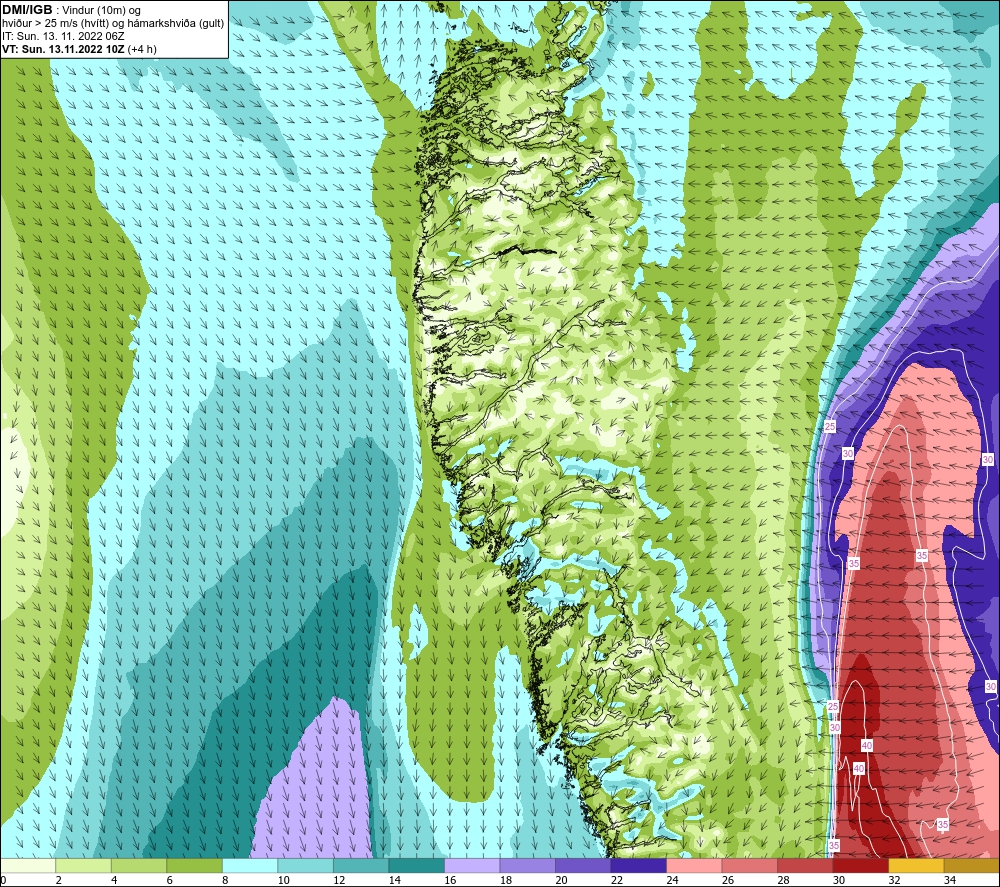Pick the 30–32 m/s dark red legend swatch
The height and width of the screenshot is (887, 1000).
pos(860,865)
